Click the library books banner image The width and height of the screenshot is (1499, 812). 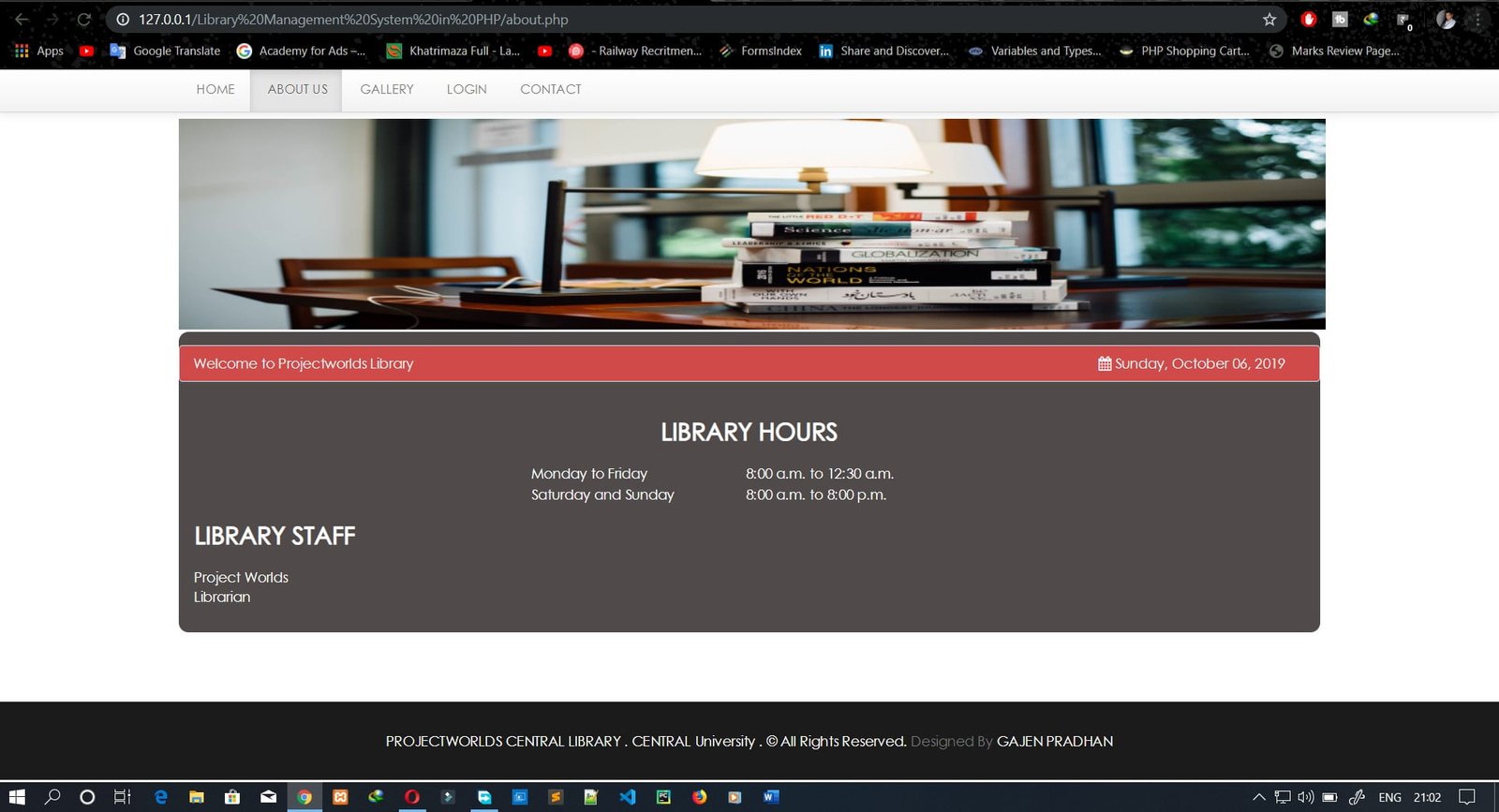click(x=751, y=224)
